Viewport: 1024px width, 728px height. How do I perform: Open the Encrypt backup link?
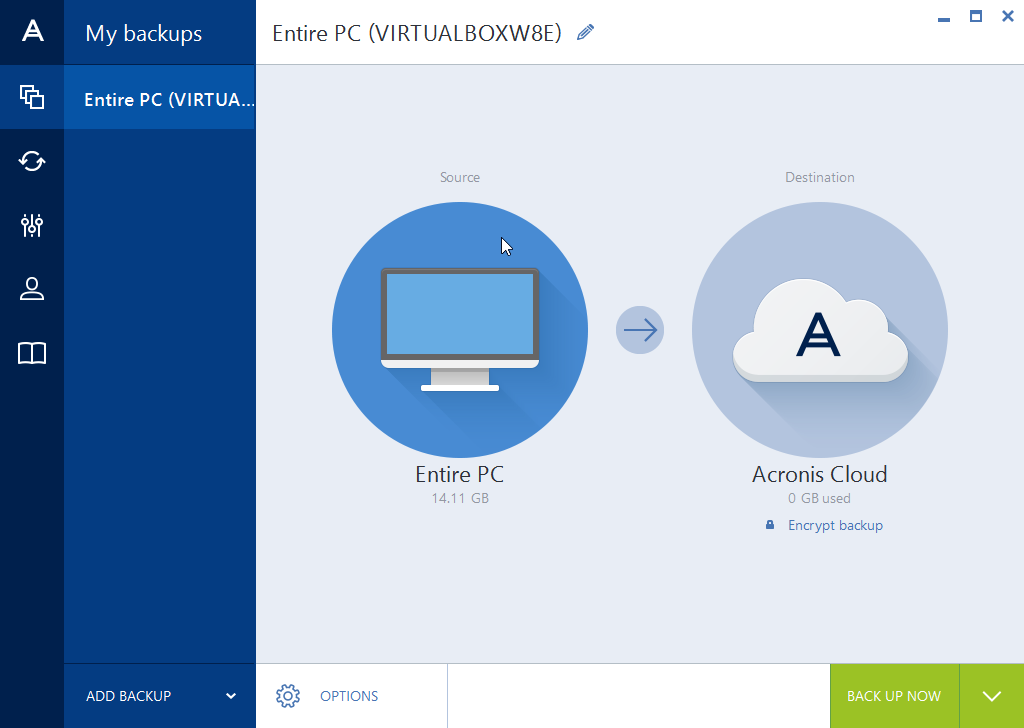click(835, 524)
